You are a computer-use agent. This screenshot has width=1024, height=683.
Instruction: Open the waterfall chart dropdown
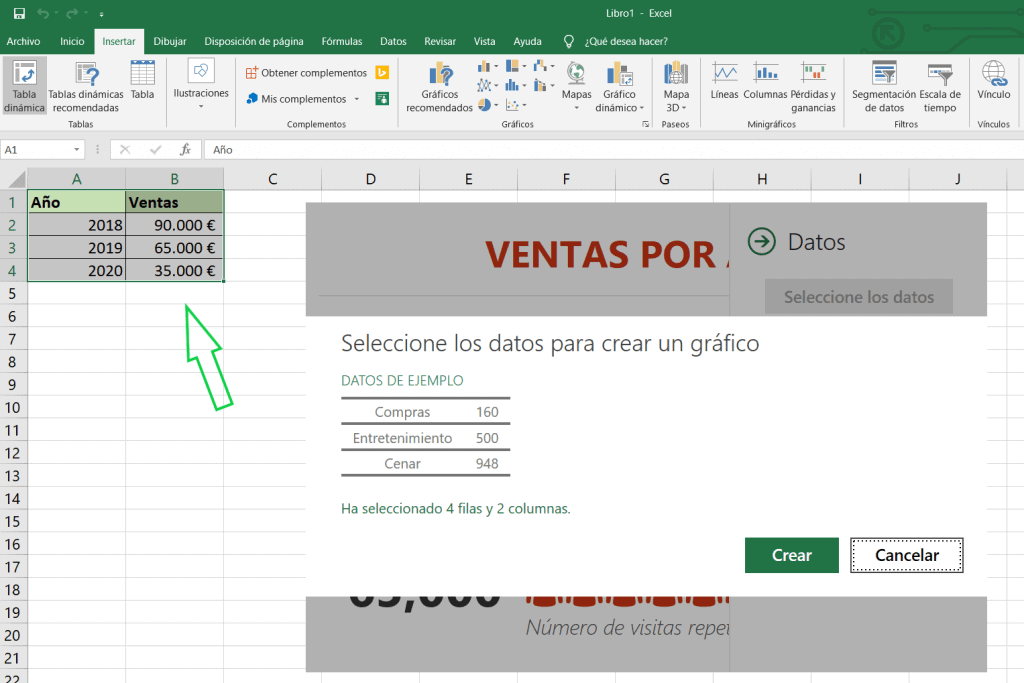point(544,66)
